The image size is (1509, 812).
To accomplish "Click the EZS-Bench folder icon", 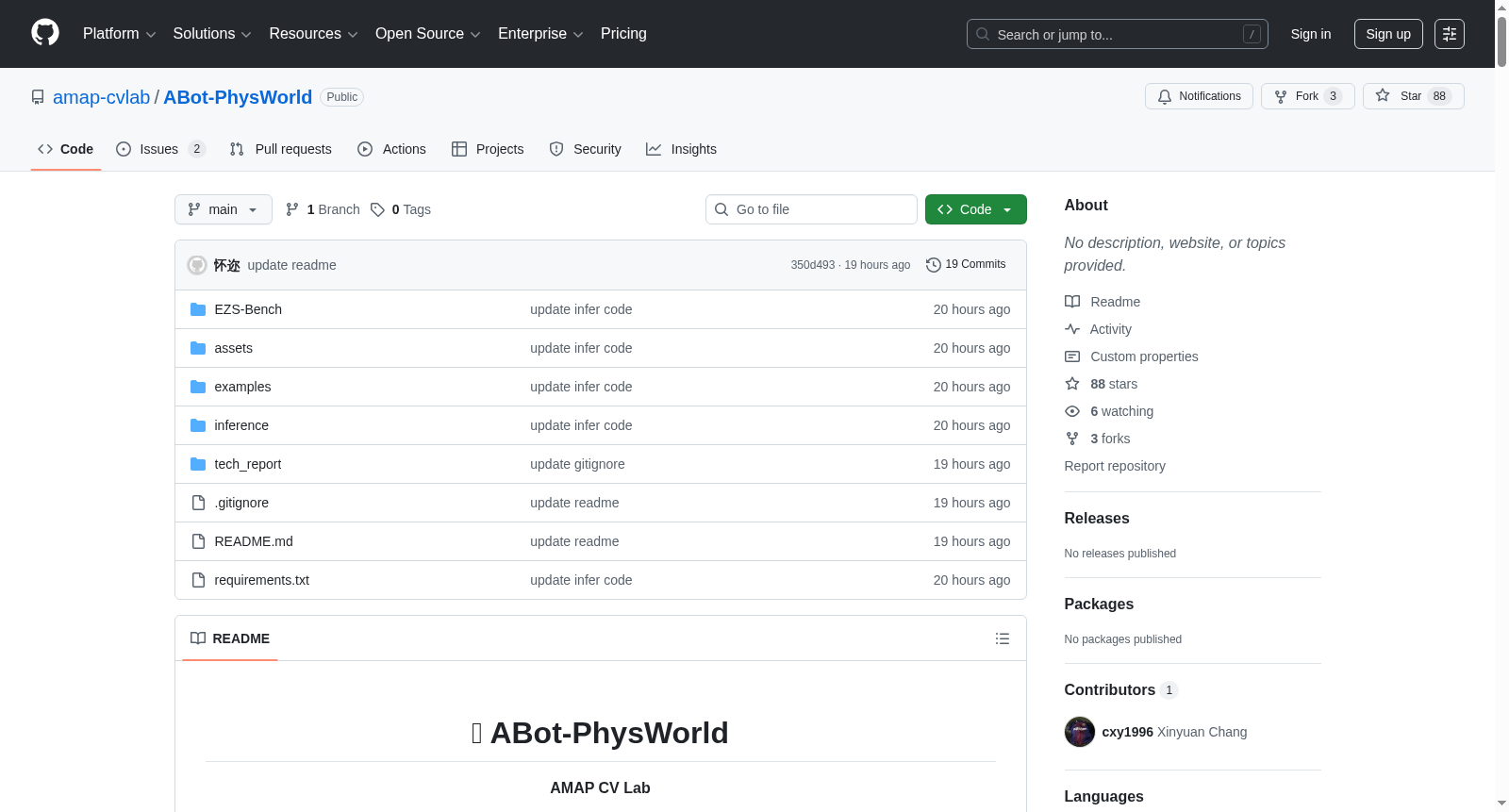I will (198, 309).
